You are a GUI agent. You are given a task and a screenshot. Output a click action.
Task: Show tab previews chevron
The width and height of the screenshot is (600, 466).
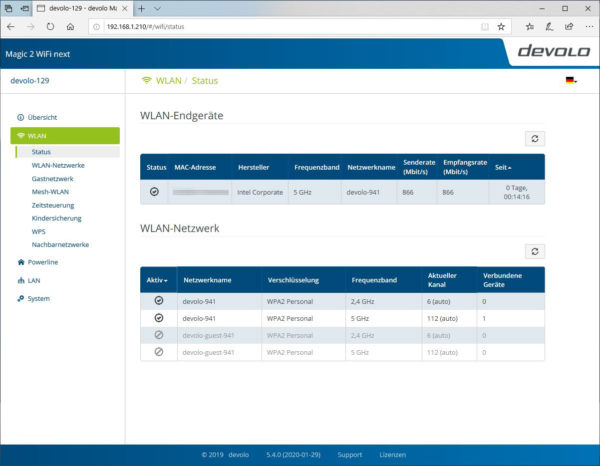tap(157, 8)
